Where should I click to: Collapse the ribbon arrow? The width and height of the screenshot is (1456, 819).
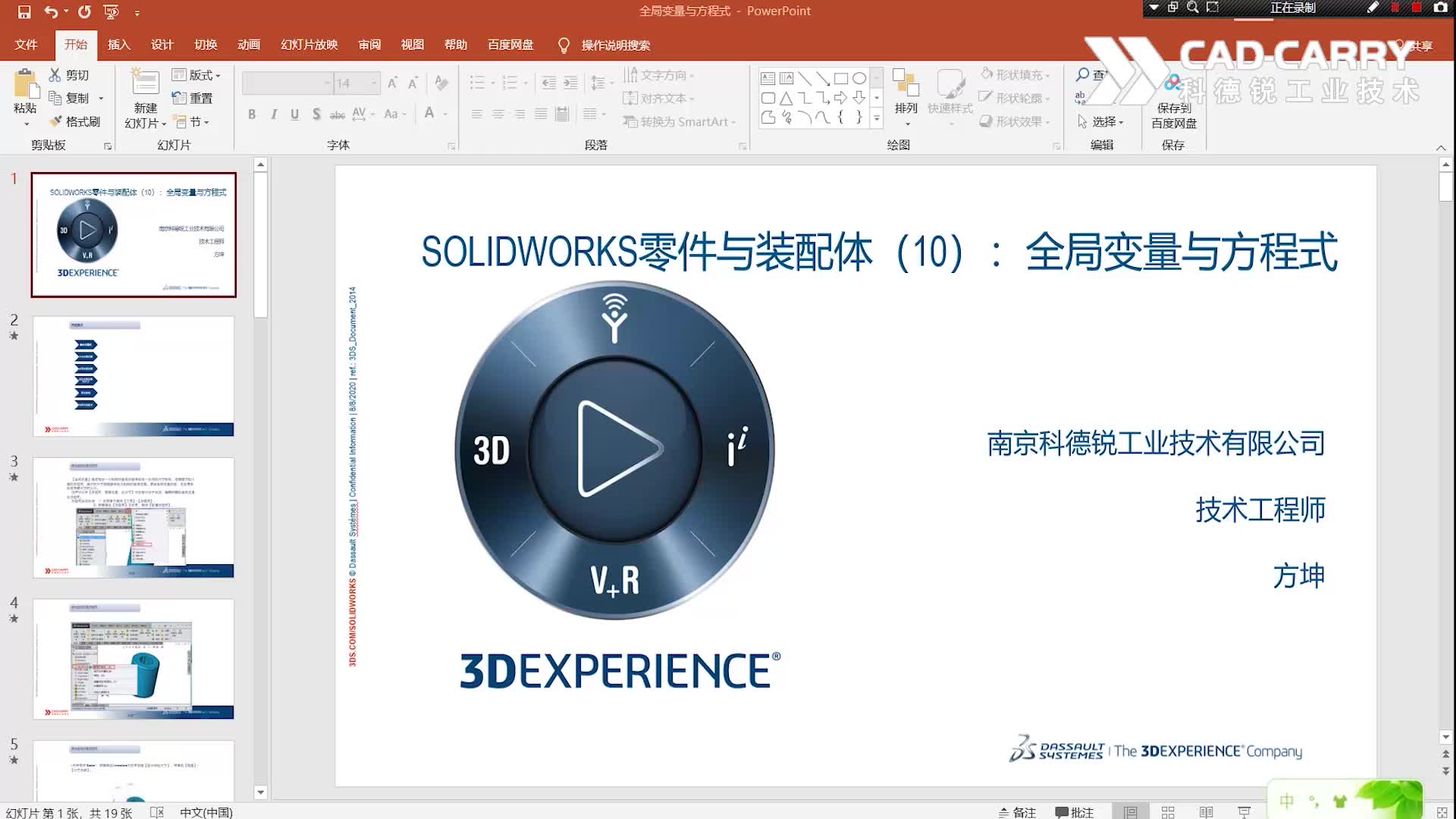[1441, 147]
